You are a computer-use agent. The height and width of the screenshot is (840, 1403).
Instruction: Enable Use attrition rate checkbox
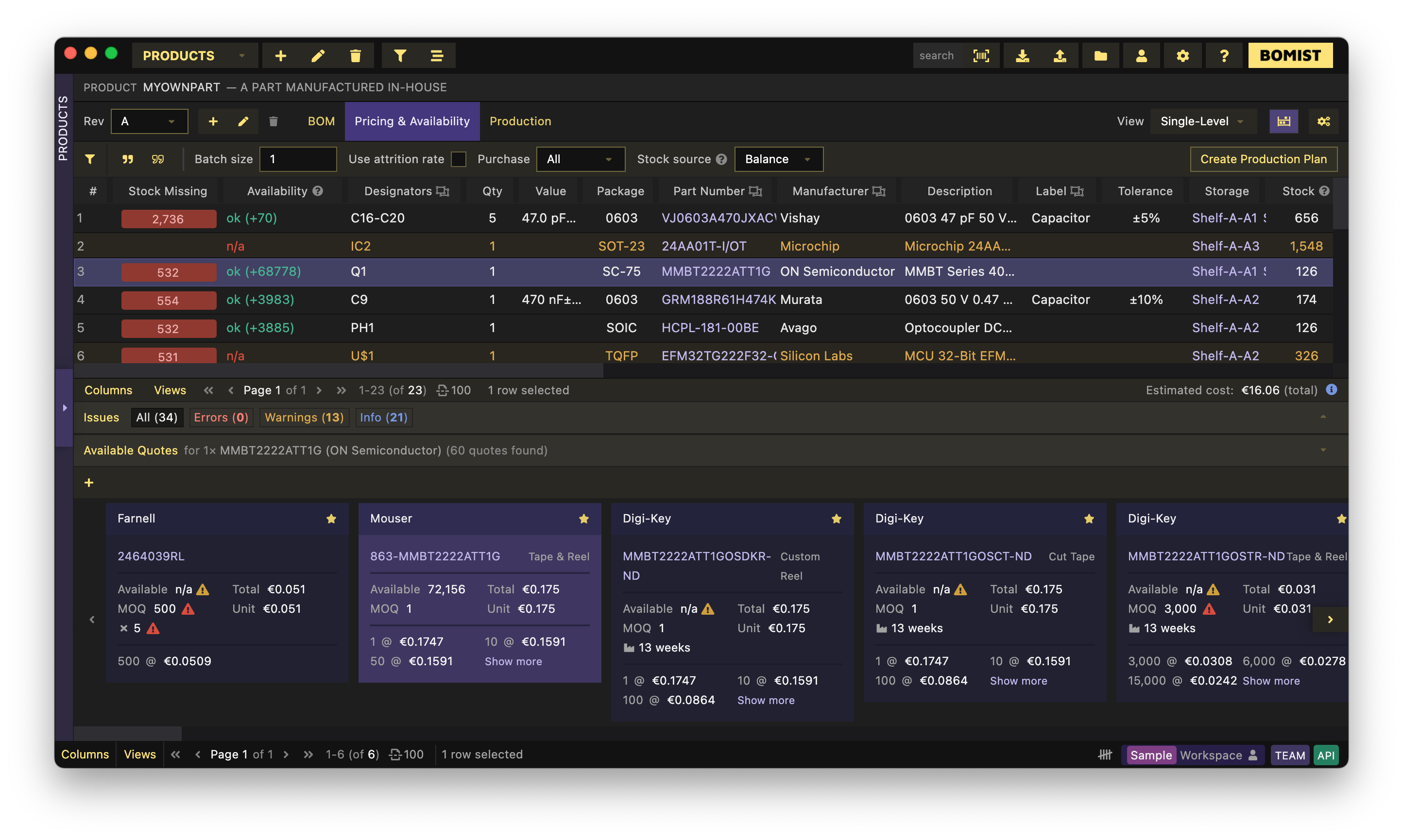[x=458, y=159]
